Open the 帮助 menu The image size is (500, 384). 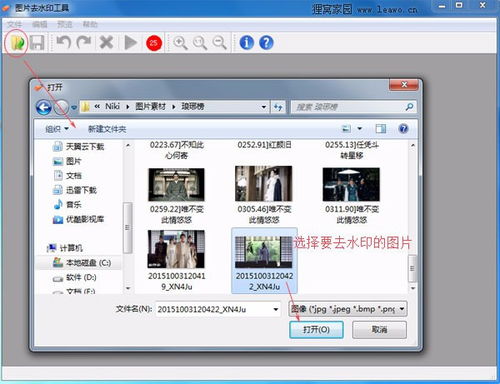pyautogui.click(x=90, y=24)
